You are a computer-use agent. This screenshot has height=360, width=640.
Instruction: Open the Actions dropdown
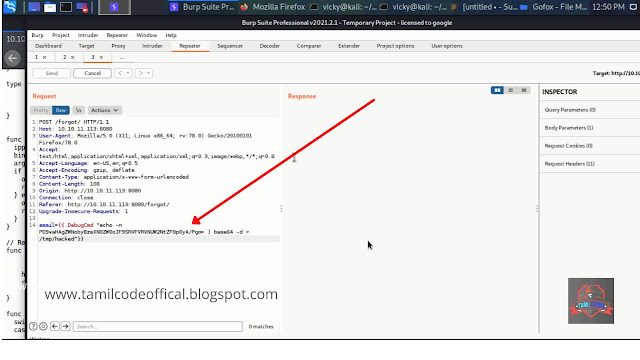[104, 110]
